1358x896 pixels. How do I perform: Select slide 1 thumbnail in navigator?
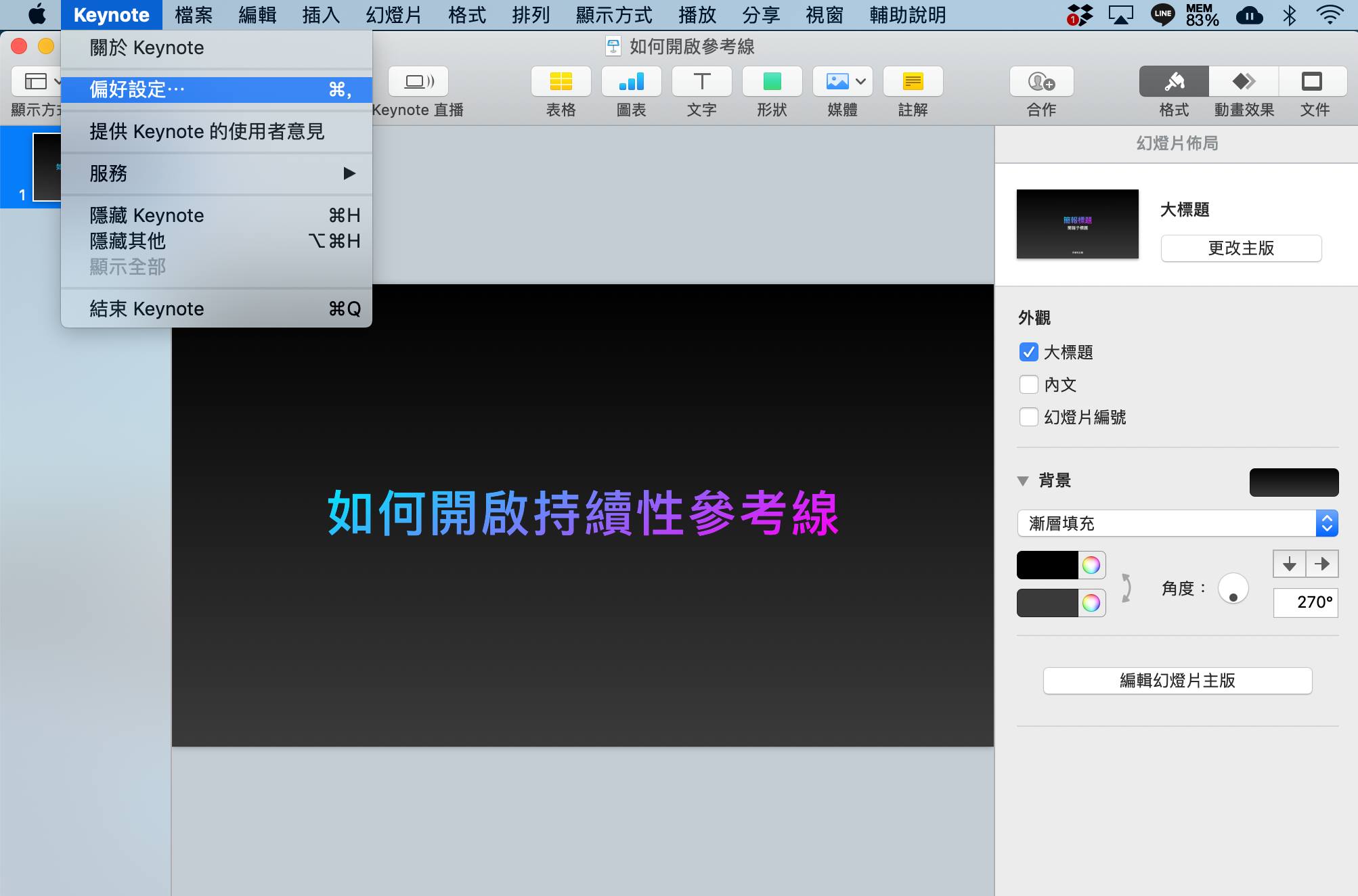point(47,167)
